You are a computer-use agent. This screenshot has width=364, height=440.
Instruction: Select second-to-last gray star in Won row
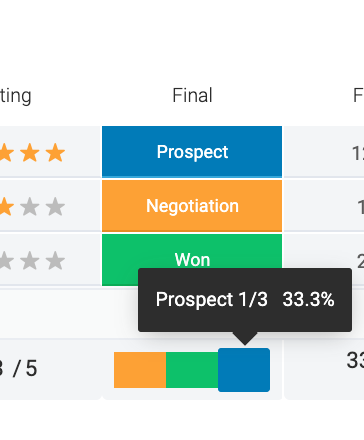(30, 260)
